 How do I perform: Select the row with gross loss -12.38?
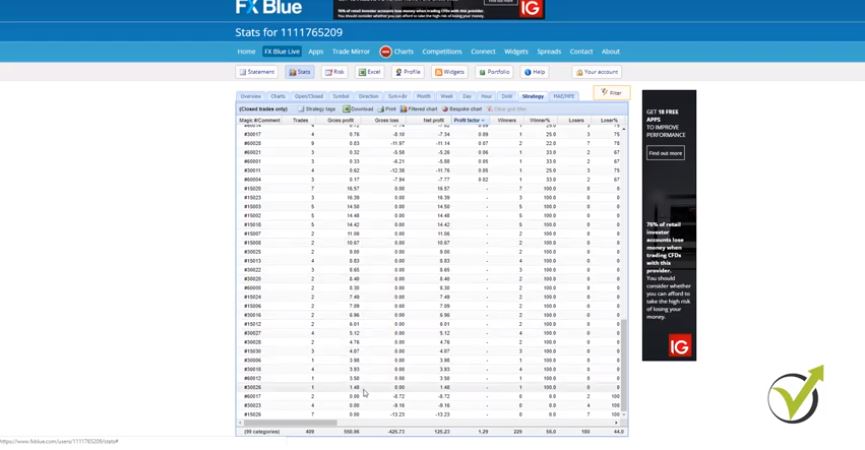pos(430,170)
